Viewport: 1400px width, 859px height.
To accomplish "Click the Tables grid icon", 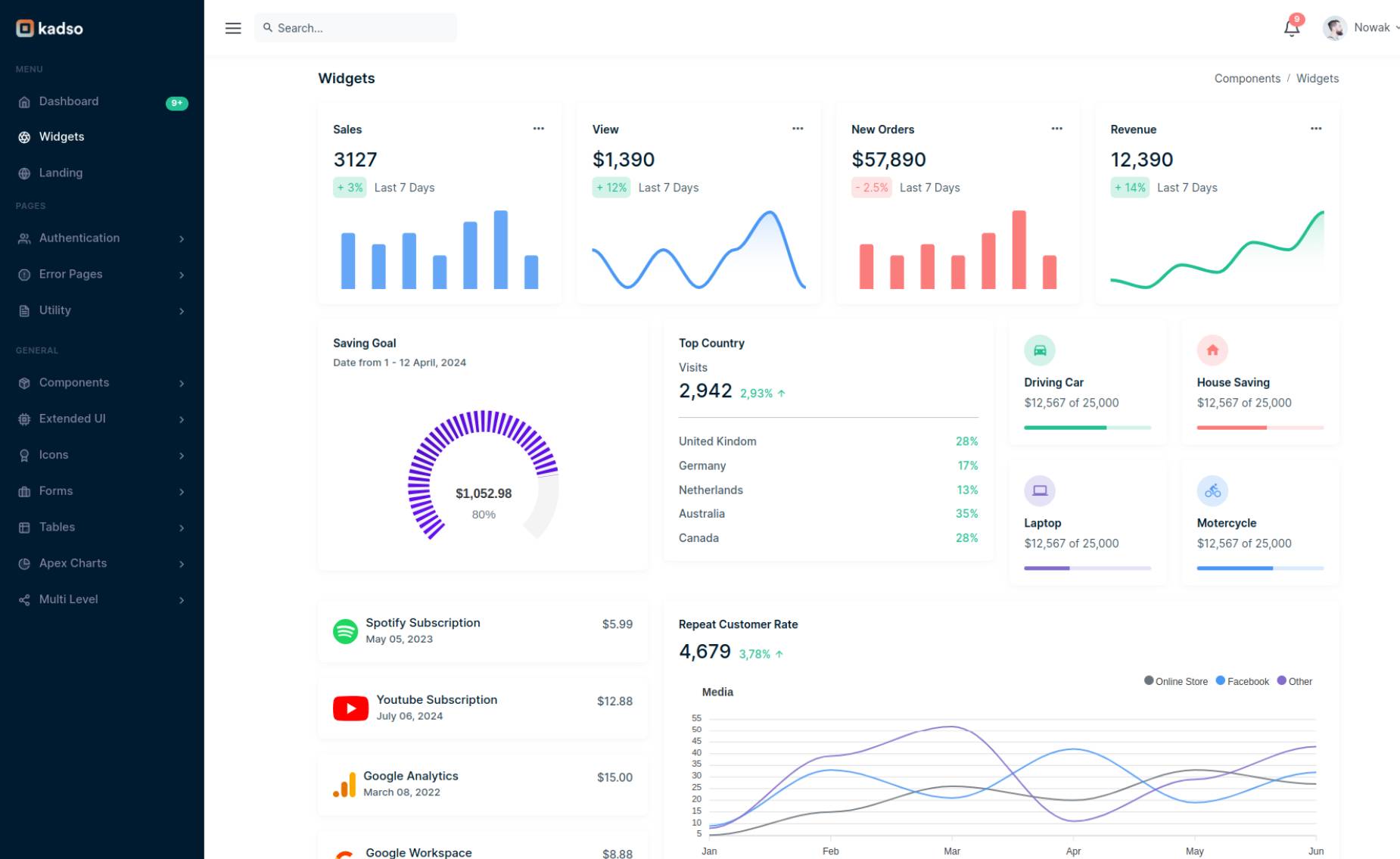I will (x=24, y=528).
